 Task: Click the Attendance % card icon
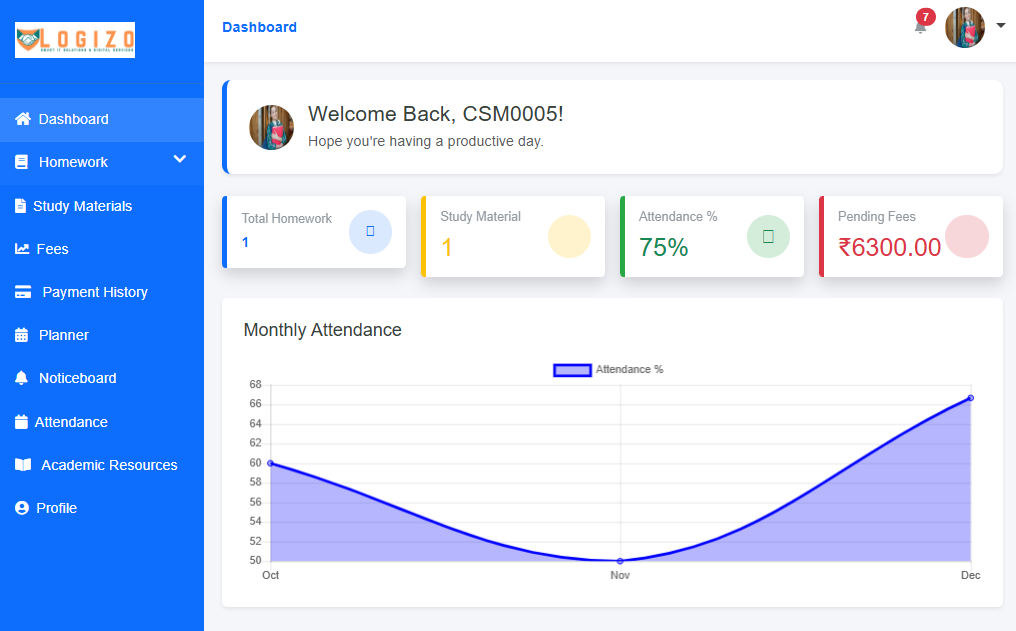[x=768, y=237]
